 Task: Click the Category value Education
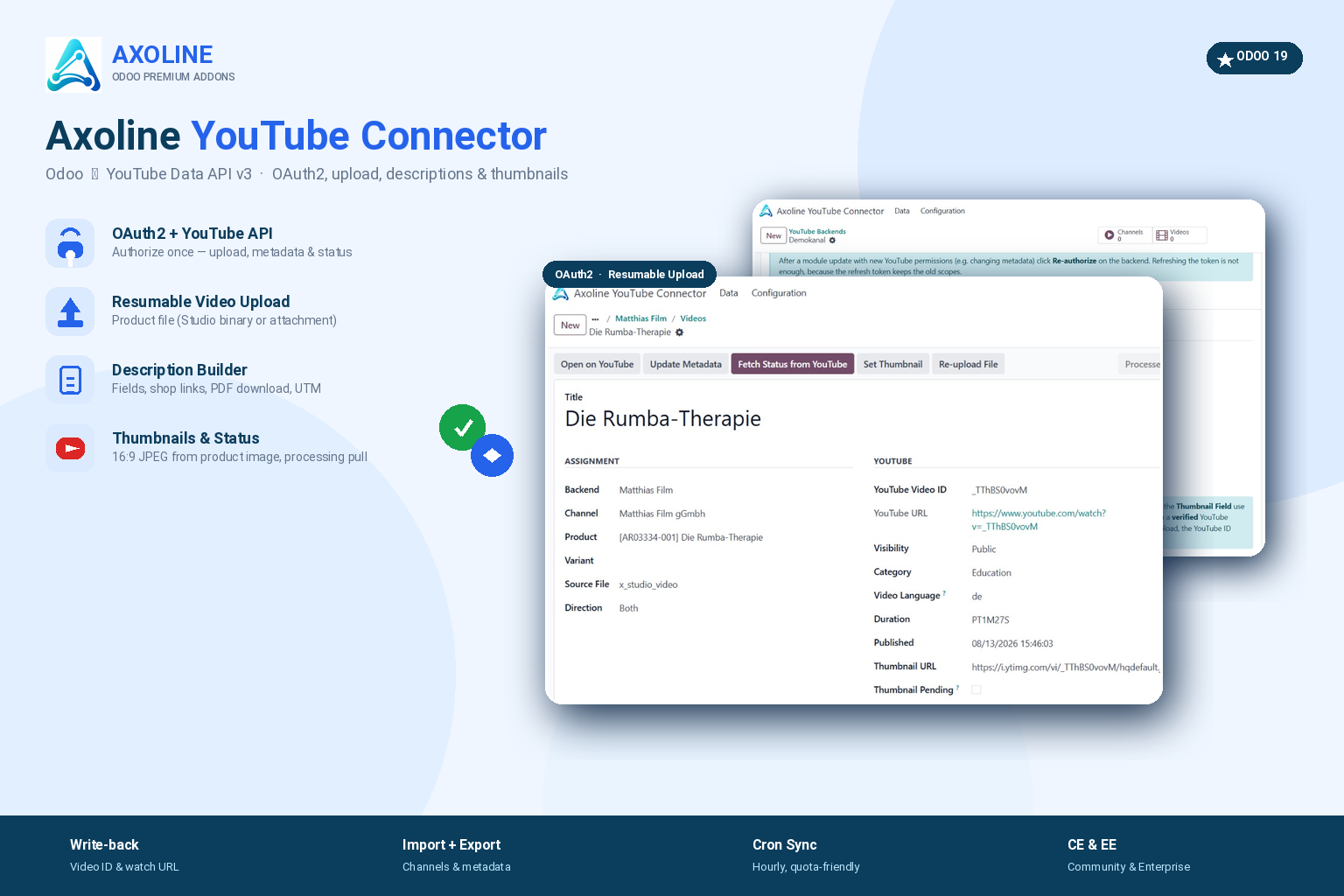pos(991,573)
